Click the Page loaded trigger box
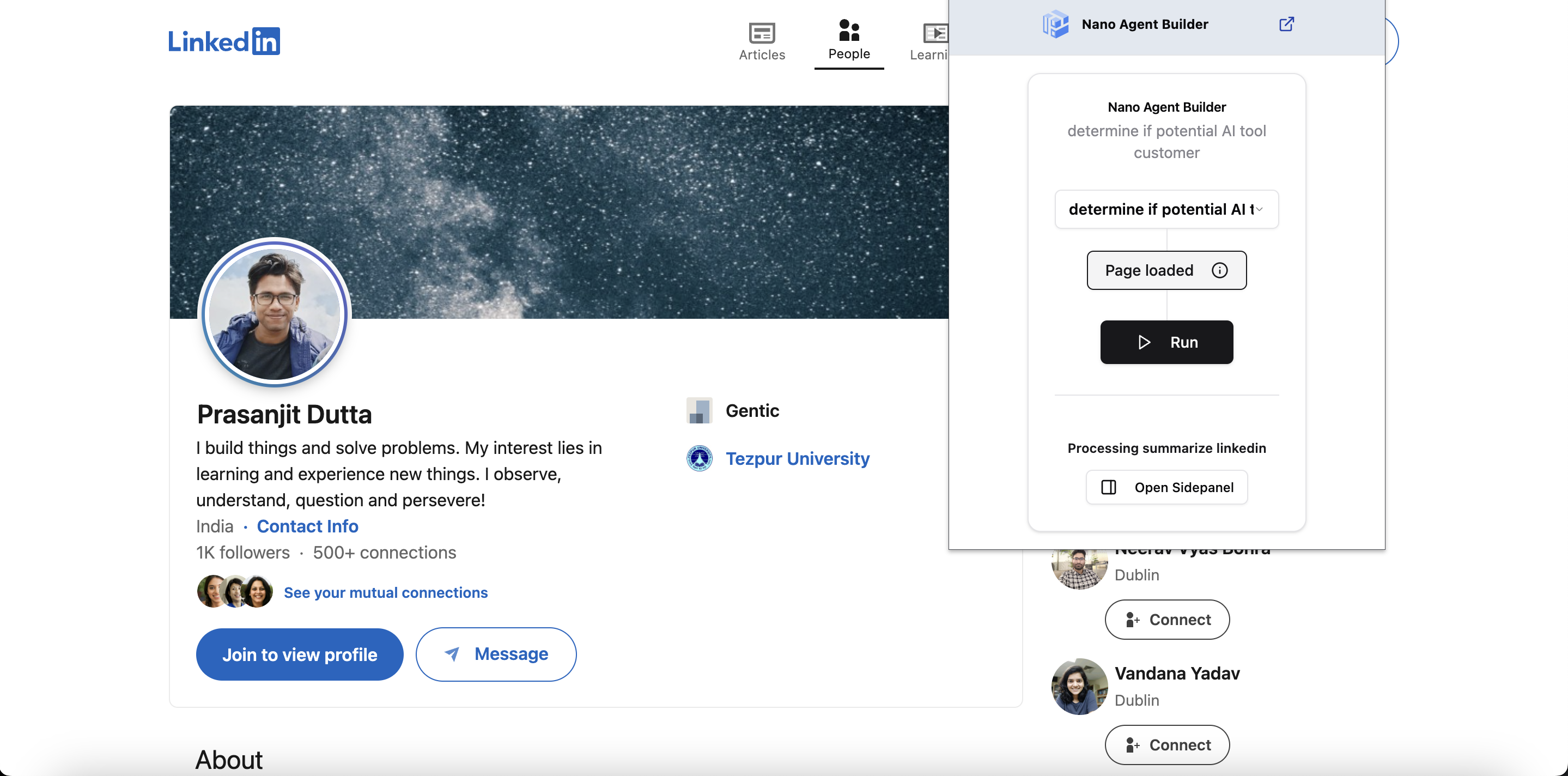The width and height of the screenshot is (1568, 776). coord(1148,270)
